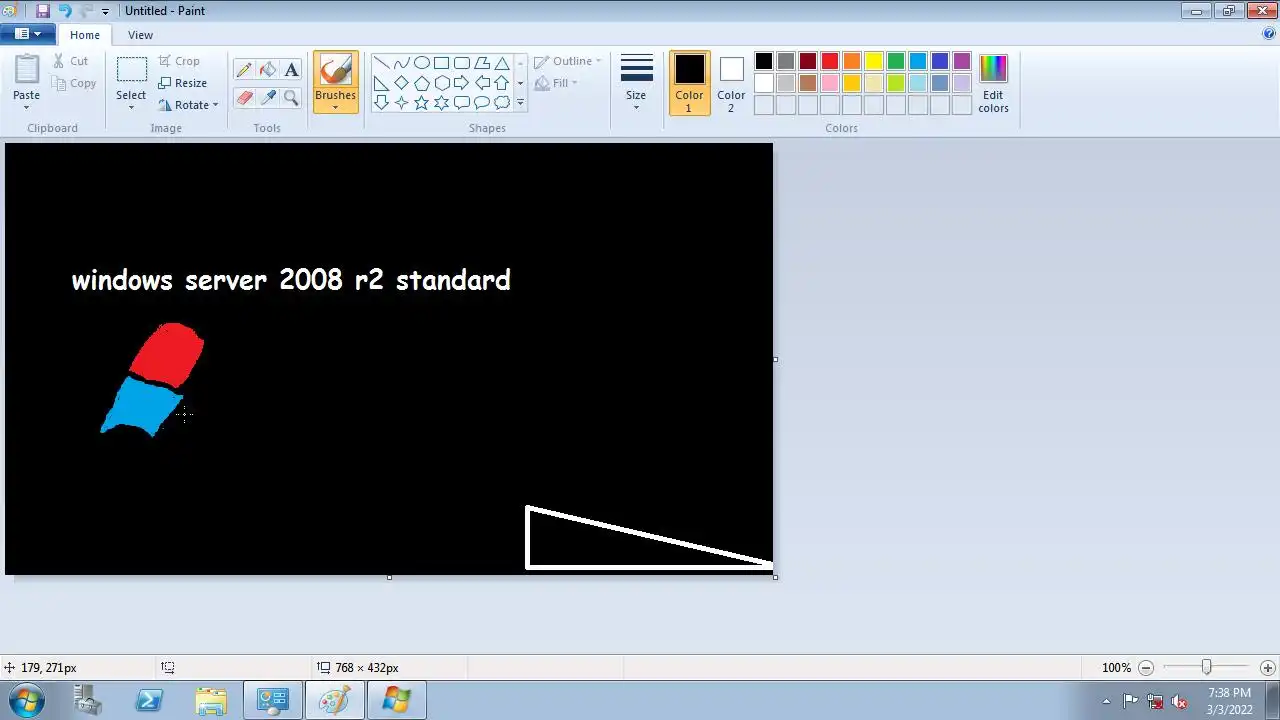Open the Windows Start orb
Screen dimensions: 1280x720
pos(27,700)
